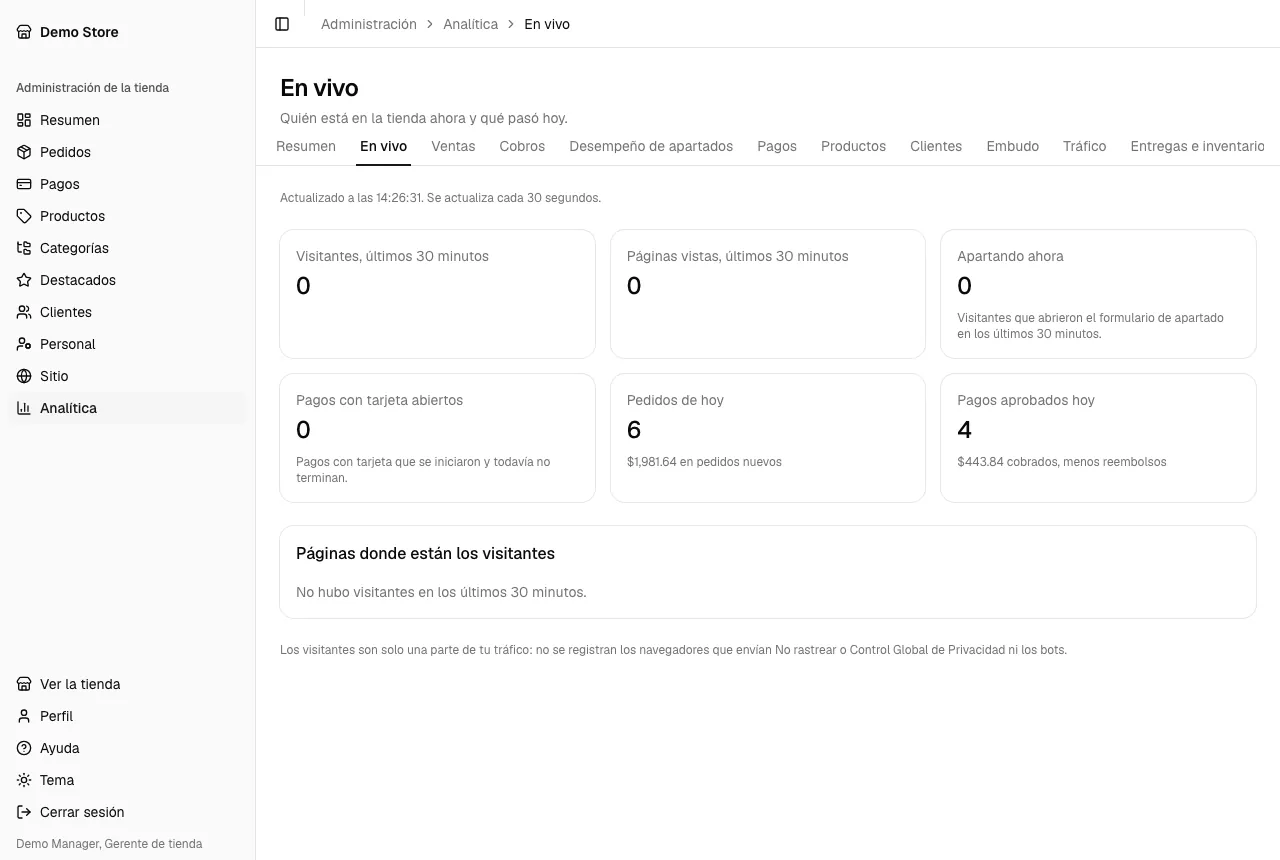This screenshot has width=1280, height=860.
Task: Switch to the Tráfico tab
Action: point(1084,146)
